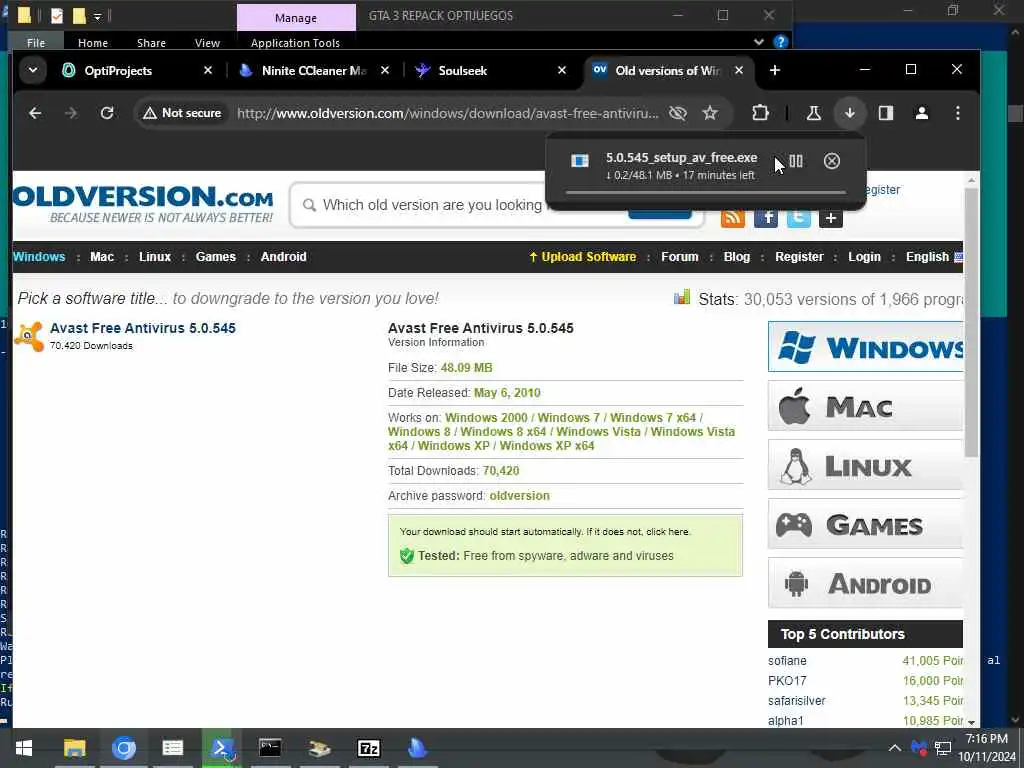This screenshot has height=768, width=1024.
Task: Bookmark this page with the star icon
Action: pos(710,113)
